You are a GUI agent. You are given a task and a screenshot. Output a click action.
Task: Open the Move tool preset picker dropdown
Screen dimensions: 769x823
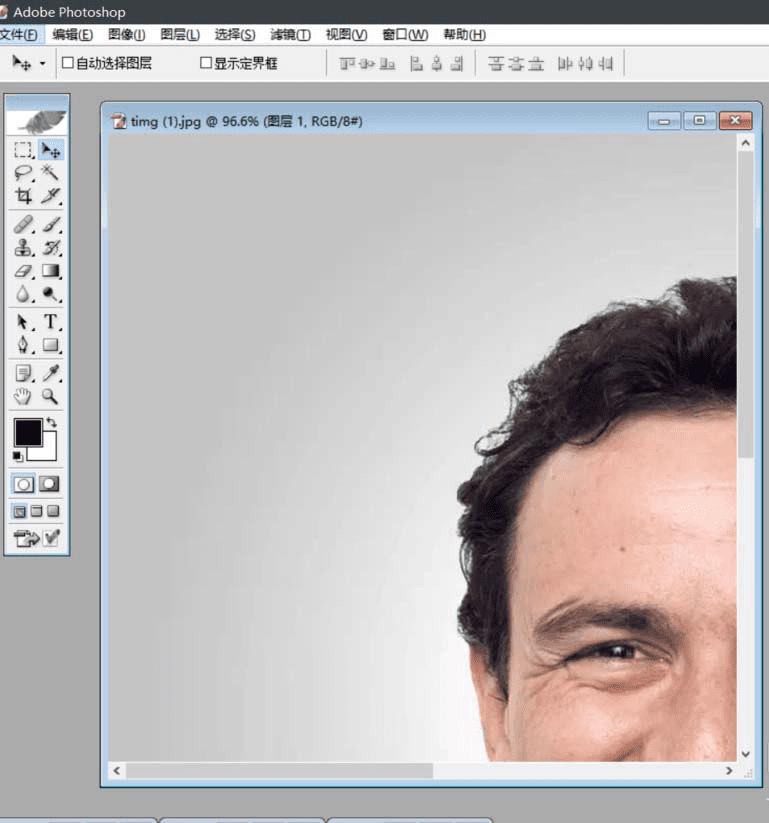point(42,64)
